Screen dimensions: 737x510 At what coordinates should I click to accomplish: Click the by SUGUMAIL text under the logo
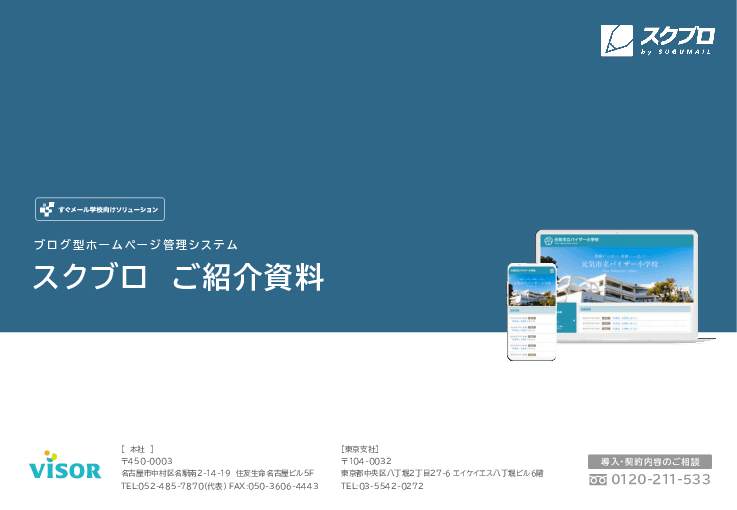click(675, 52)
